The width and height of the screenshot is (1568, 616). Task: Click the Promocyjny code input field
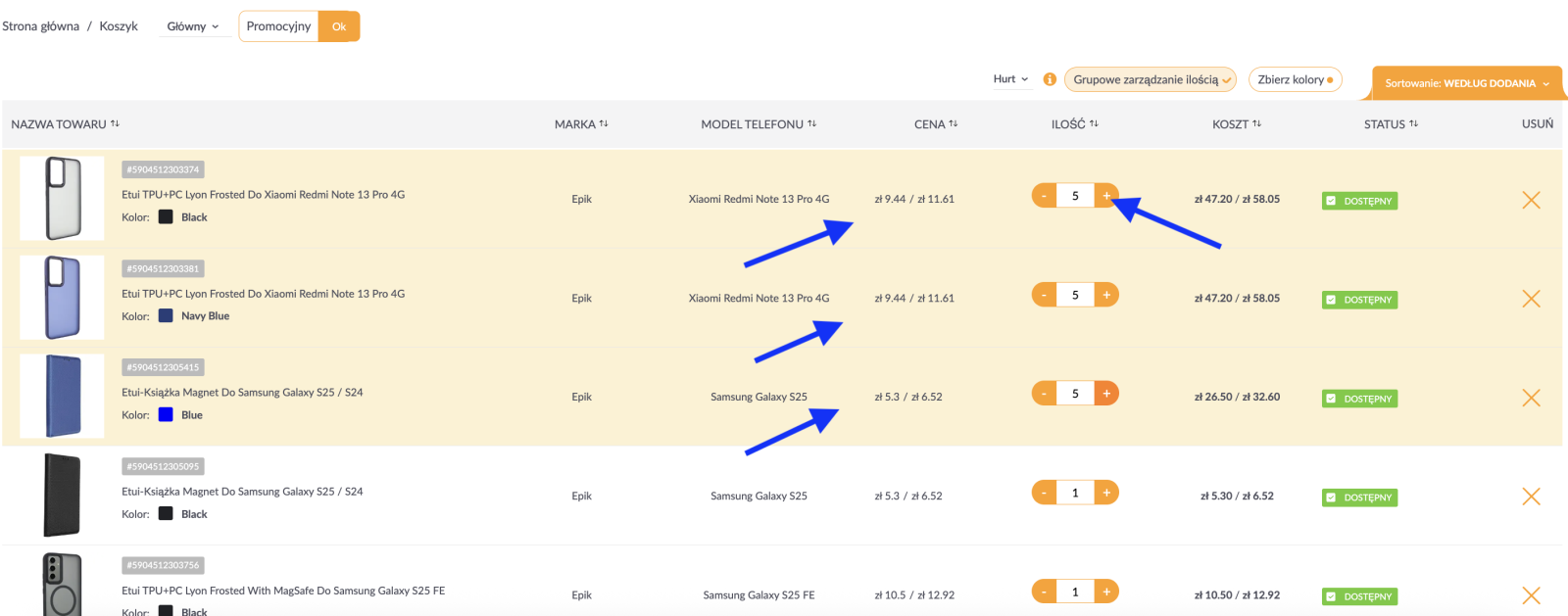click(278, 26)
